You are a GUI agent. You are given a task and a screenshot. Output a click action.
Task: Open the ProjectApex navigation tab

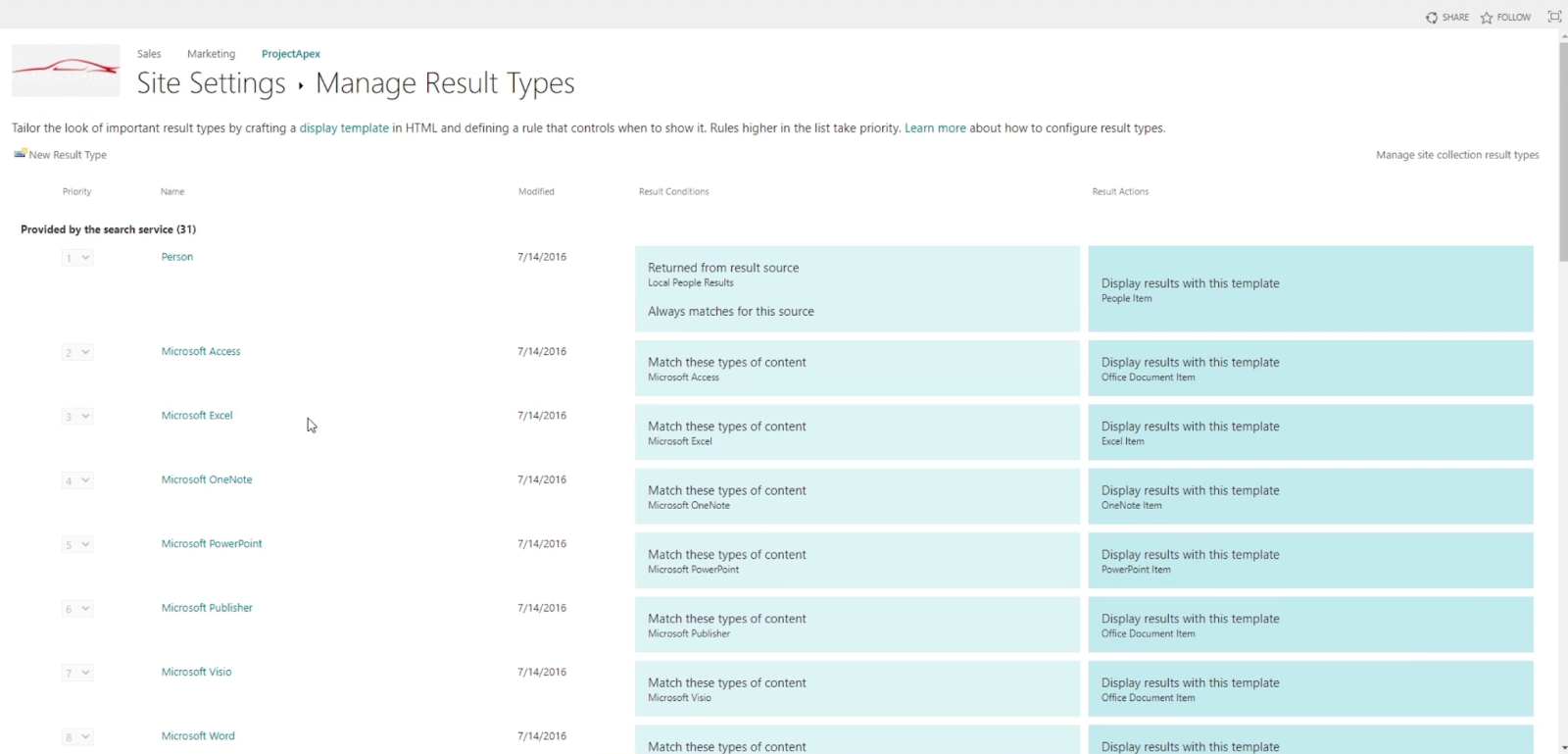click(291, 54)
